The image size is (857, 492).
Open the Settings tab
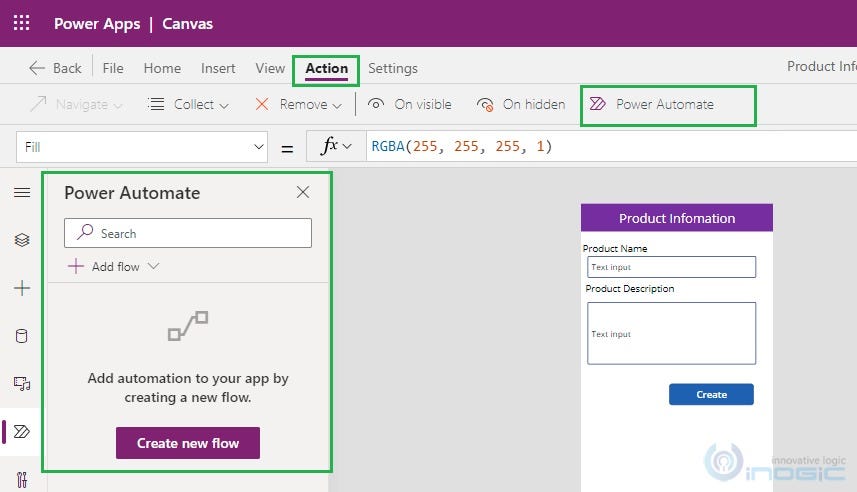tap(392, 68)
